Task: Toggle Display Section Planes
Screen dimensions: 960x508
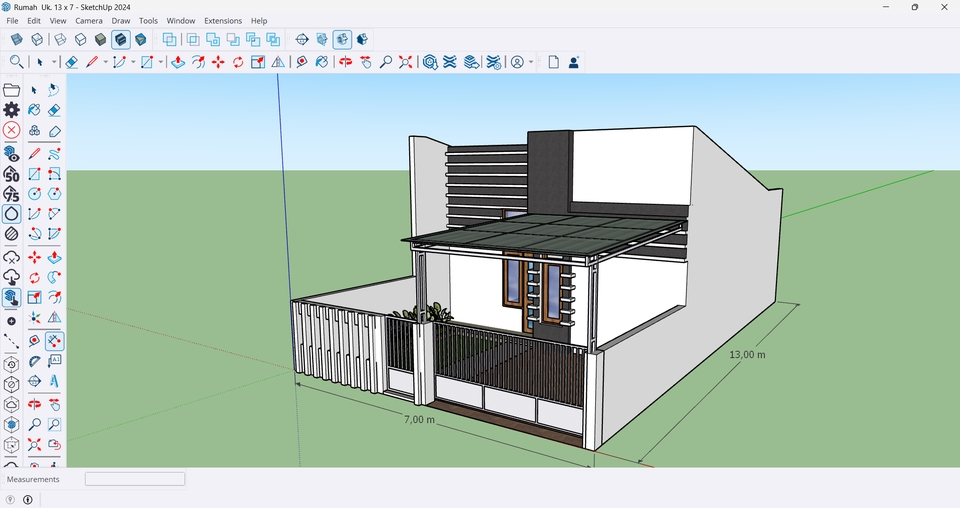Action: click(322, 40)
